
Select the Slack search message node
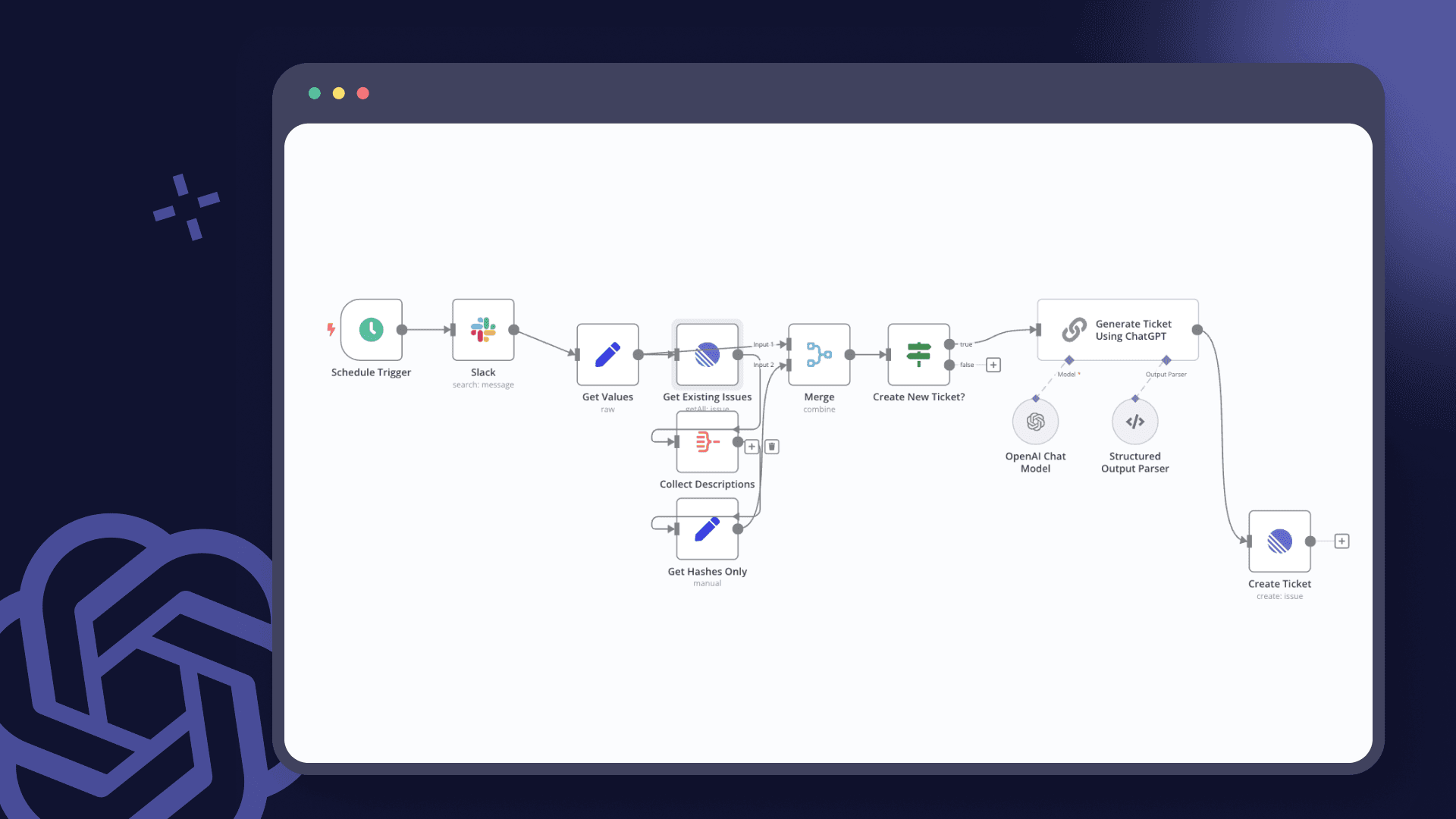[483, 330]
